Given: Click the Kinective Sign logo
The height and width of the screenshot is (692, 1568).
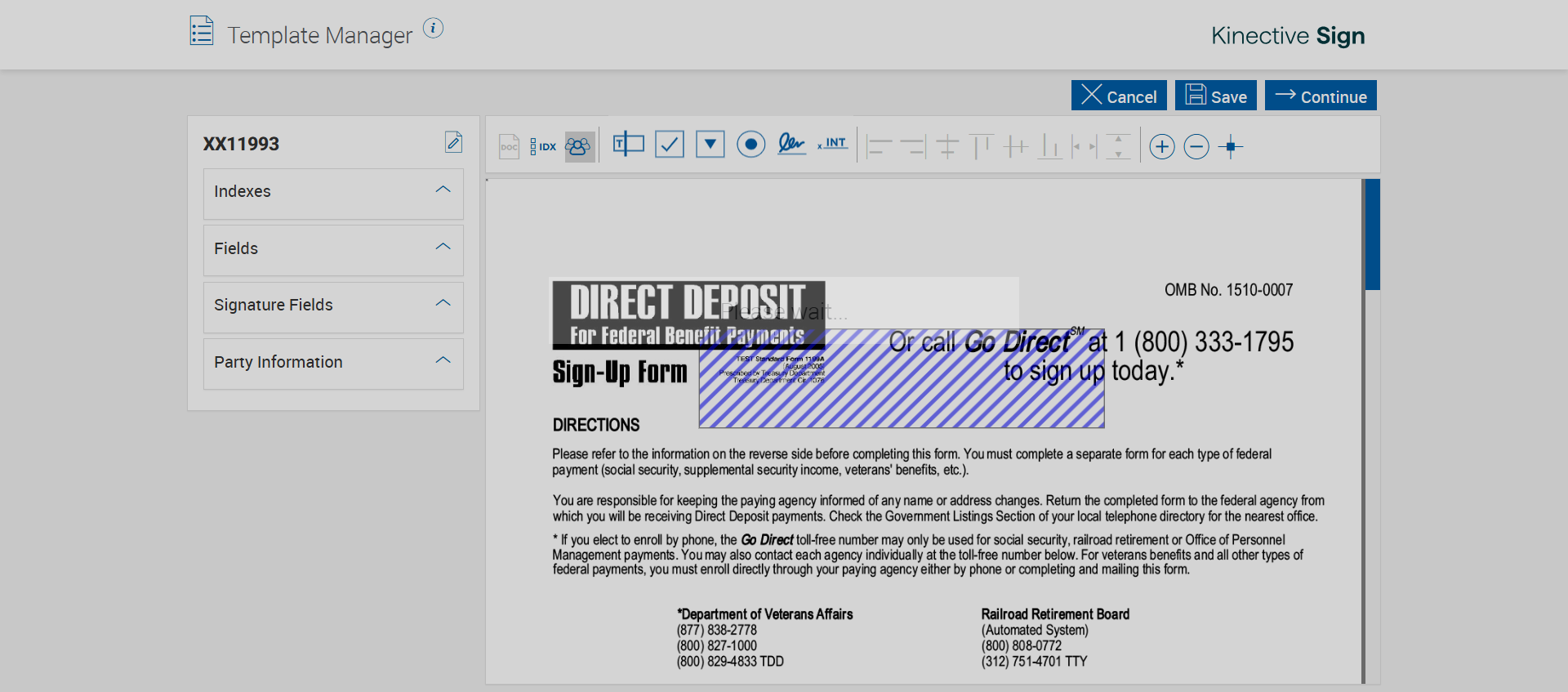Looking at the screenshot, I should pyautogui.click(x=1288, y=35).
